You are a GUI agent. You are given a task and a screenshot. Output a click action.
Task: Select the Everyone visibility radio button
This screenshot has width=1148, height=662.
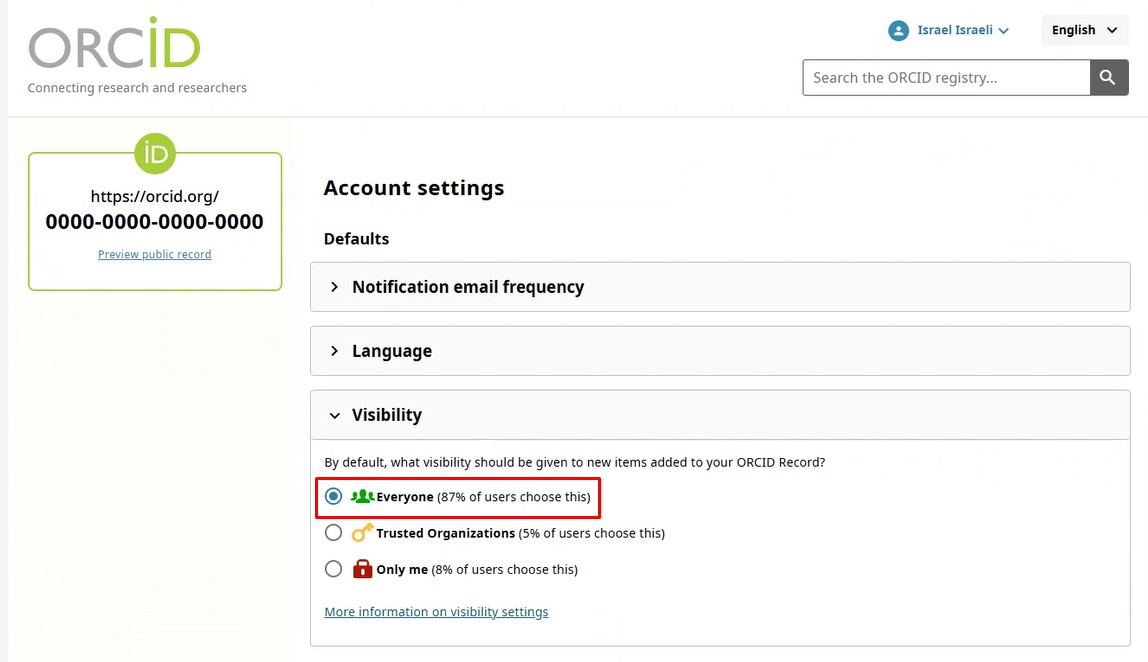tap(334, 497)
